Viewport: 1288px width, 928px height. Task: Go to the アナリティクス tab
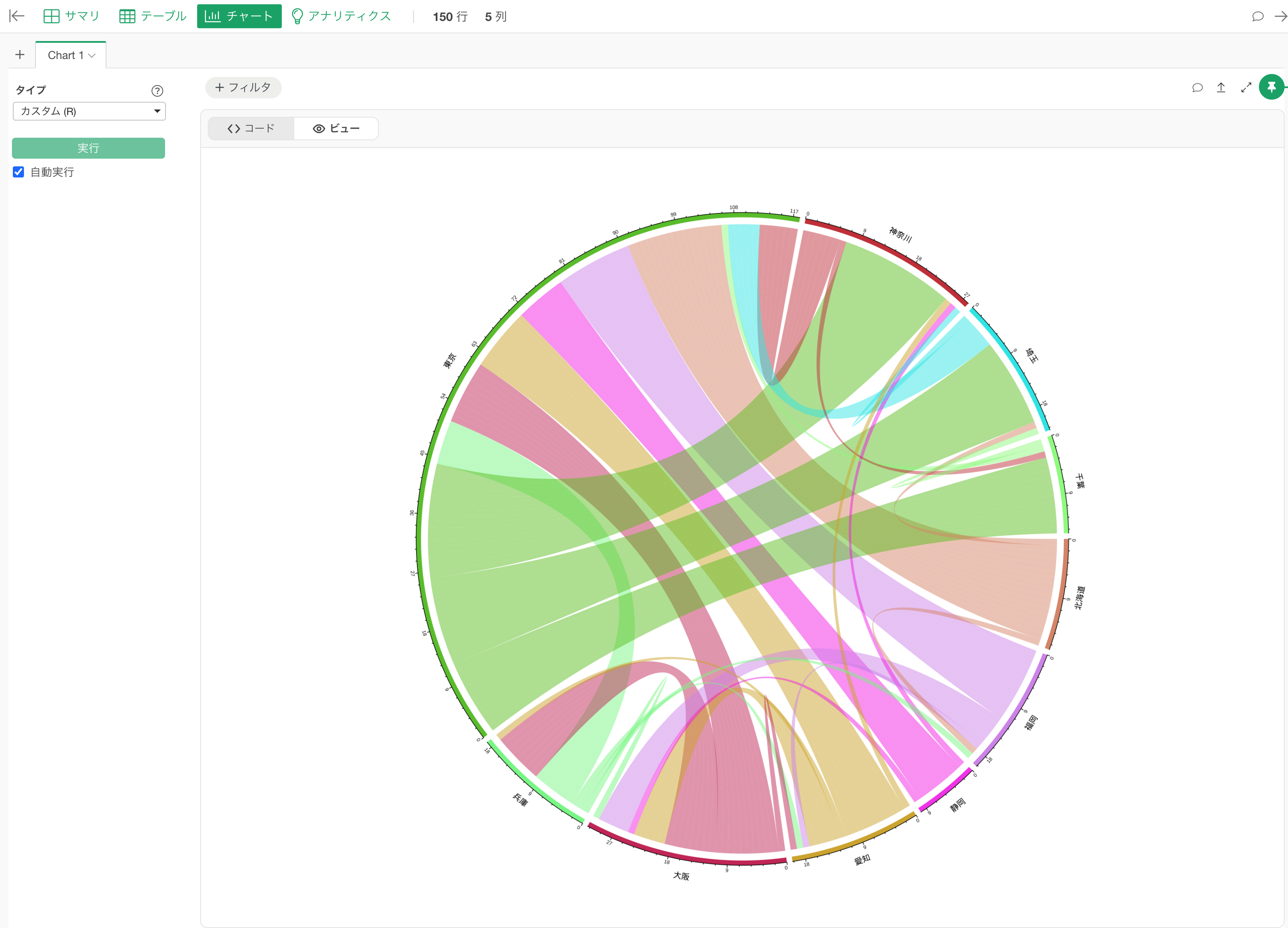[341, 16]
